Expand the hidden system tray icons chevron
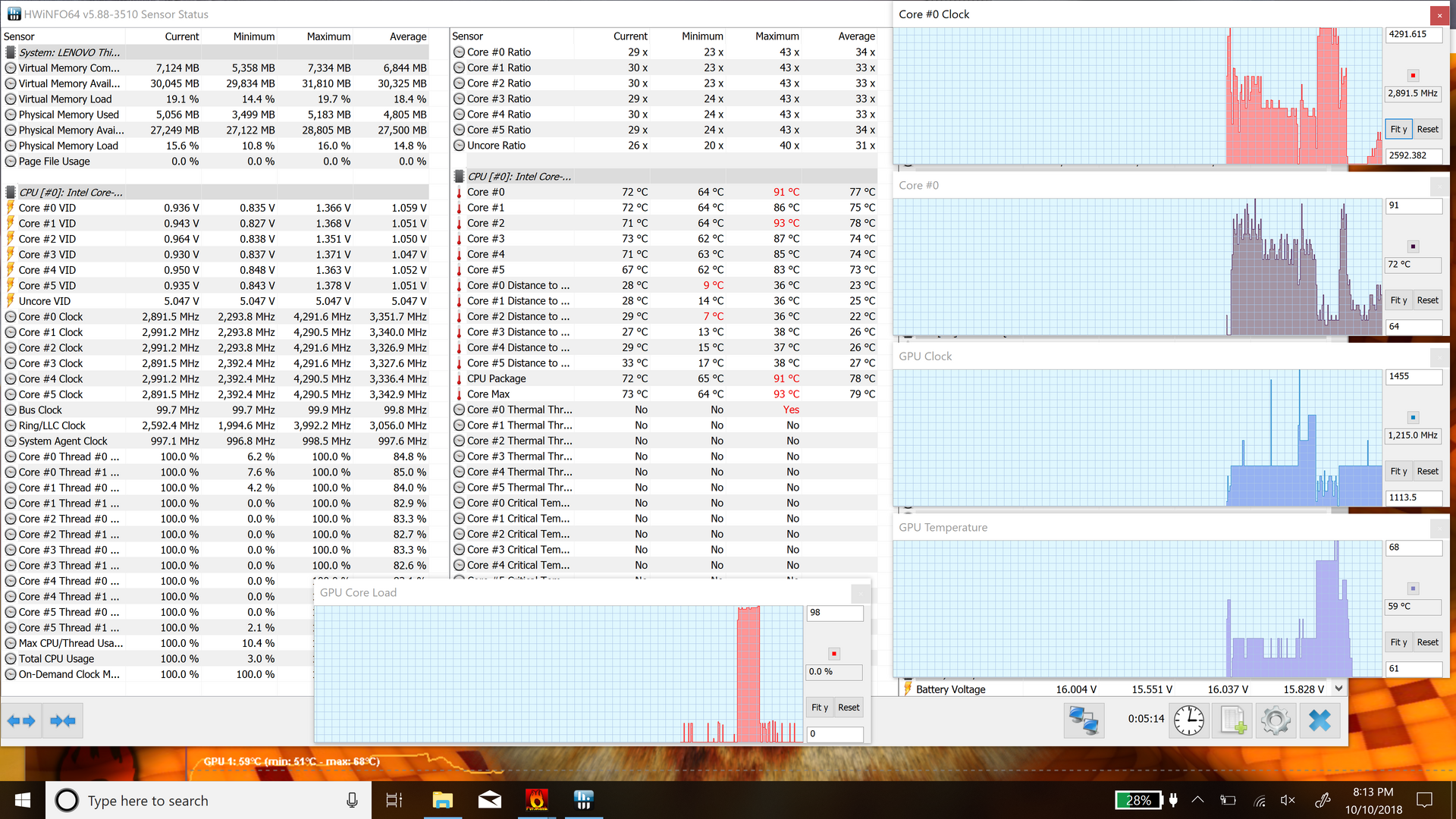1456x819 pixels. pos(1197,800)
